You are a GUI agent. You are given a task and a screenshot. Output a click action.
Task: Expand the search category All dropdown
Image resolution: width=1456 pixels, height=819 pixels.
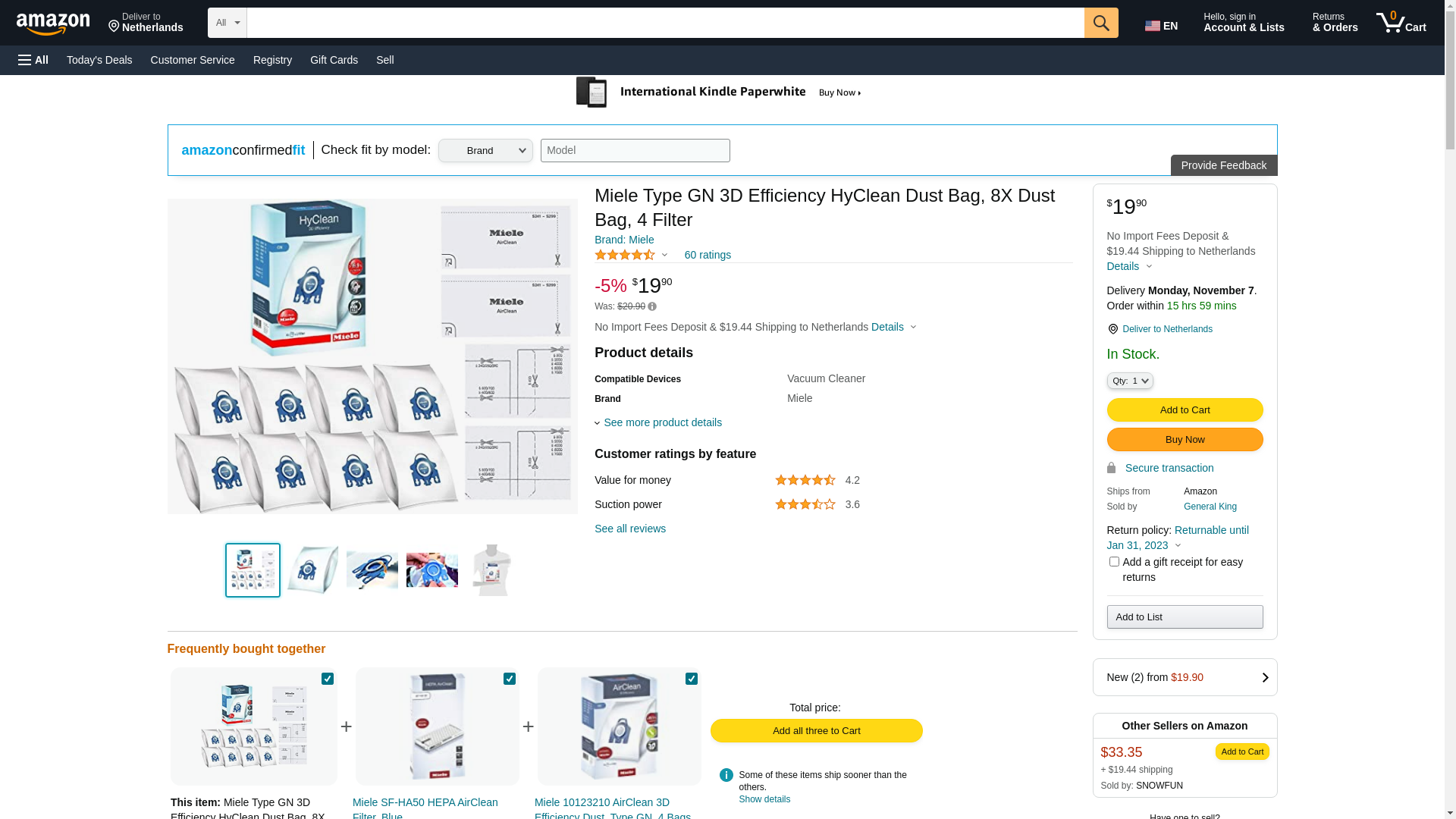click(x=227, y=23)
